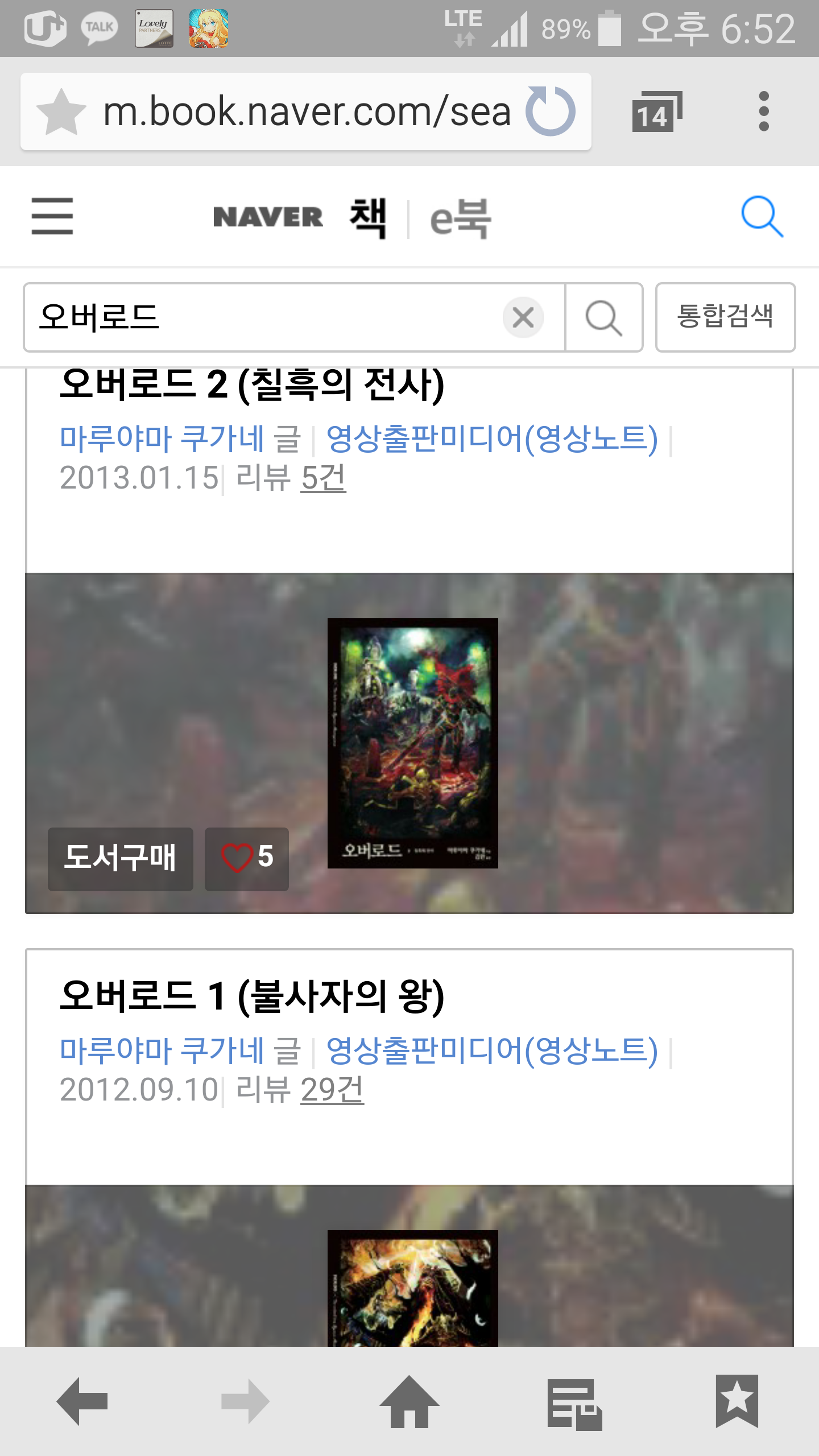The height and width of the screenshot is (1456, 819).
Task: Tap the 도서구매 button
Action: click(x=121, y=859)
